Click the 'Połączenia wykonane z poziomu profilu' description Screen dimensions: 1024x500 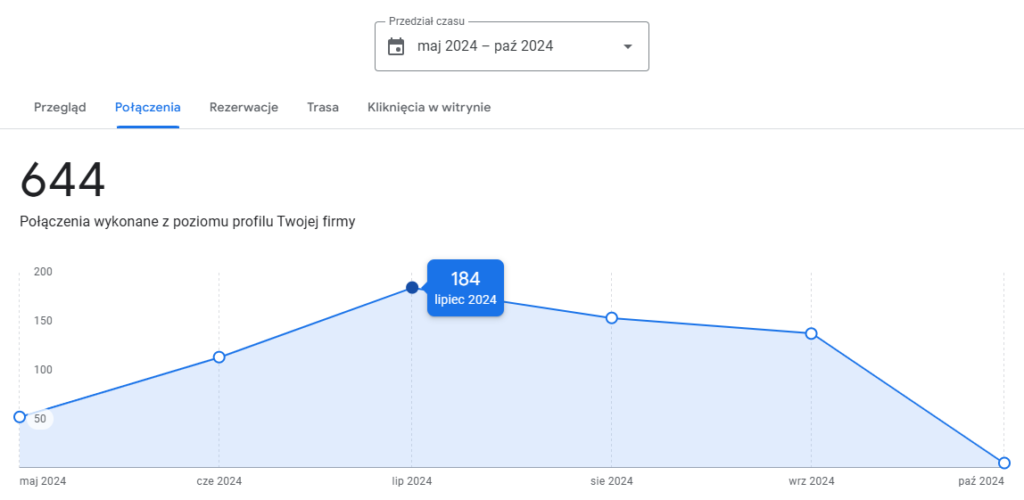187,222
